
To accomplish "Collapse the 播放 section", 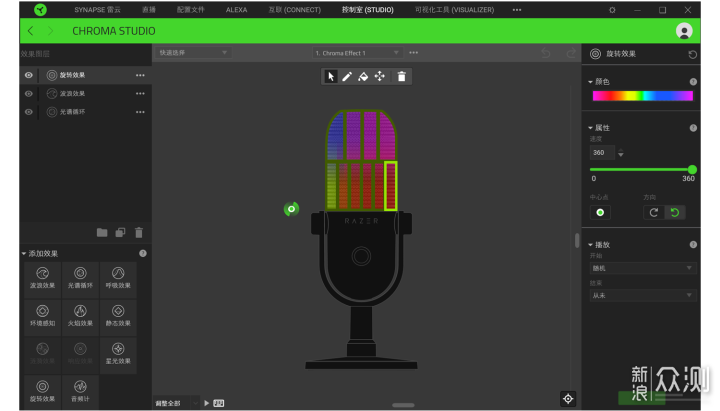I will [591, 245].
